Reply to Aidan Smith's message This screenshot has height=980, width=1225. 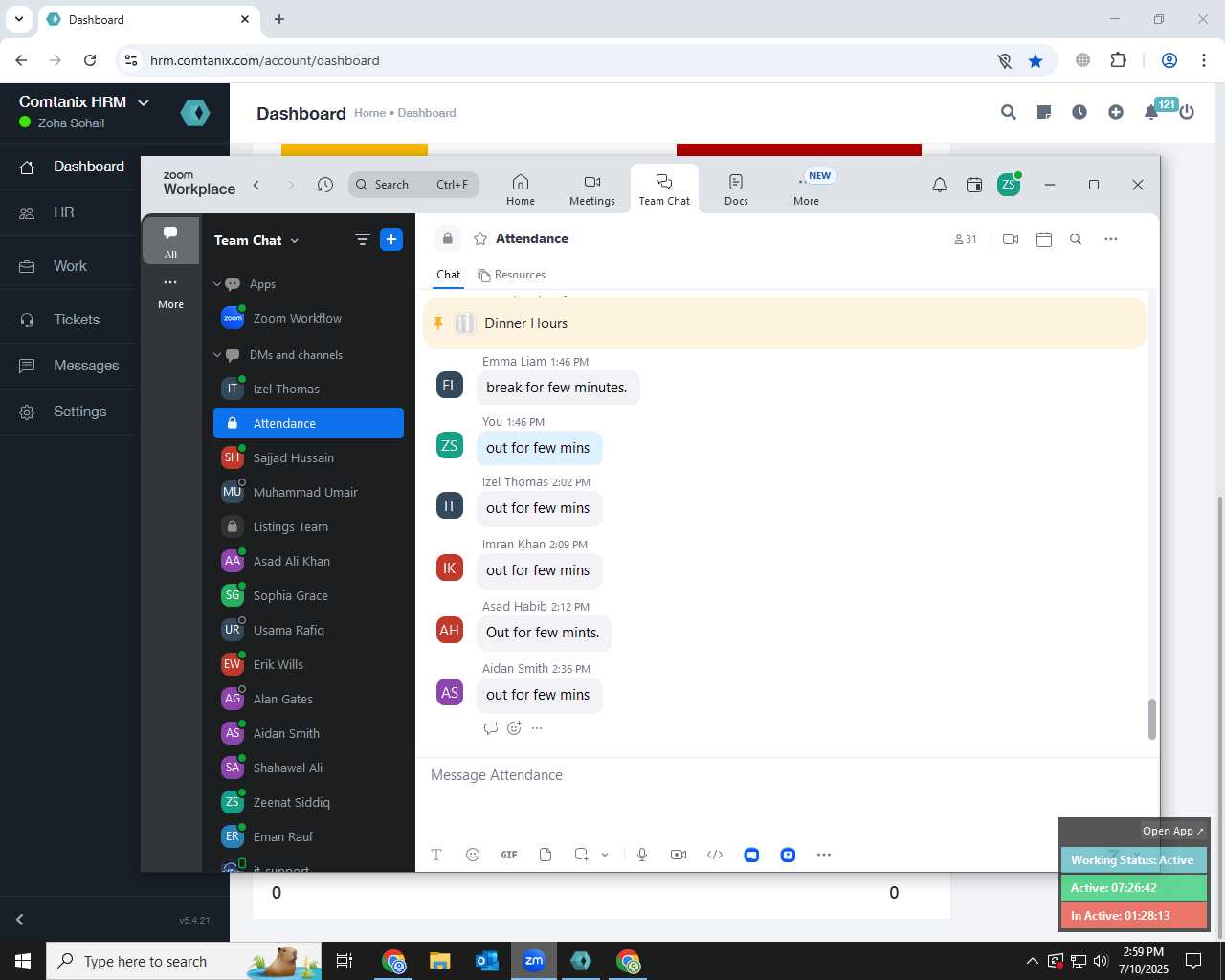point(491,728)
